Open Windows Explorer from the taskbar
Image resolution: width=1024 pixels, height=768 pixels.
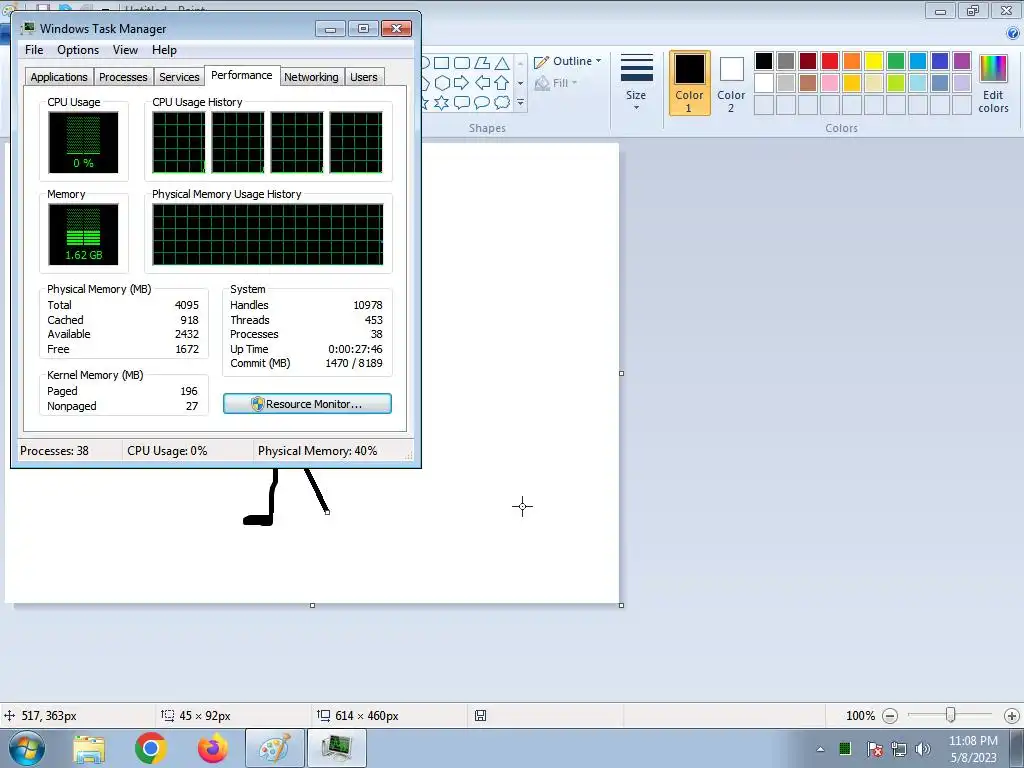pos(89,748)
